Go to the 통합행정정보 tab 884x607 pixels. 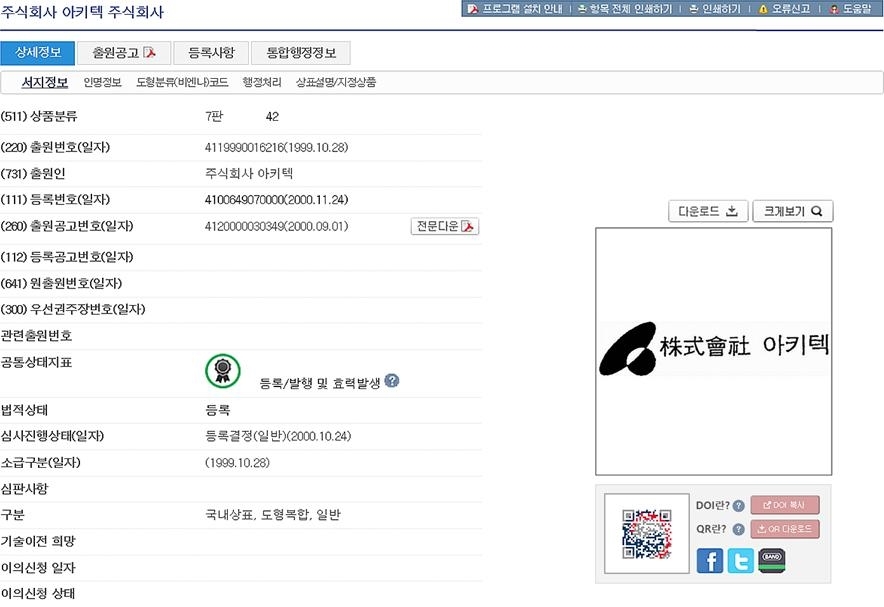click(301, 53)
